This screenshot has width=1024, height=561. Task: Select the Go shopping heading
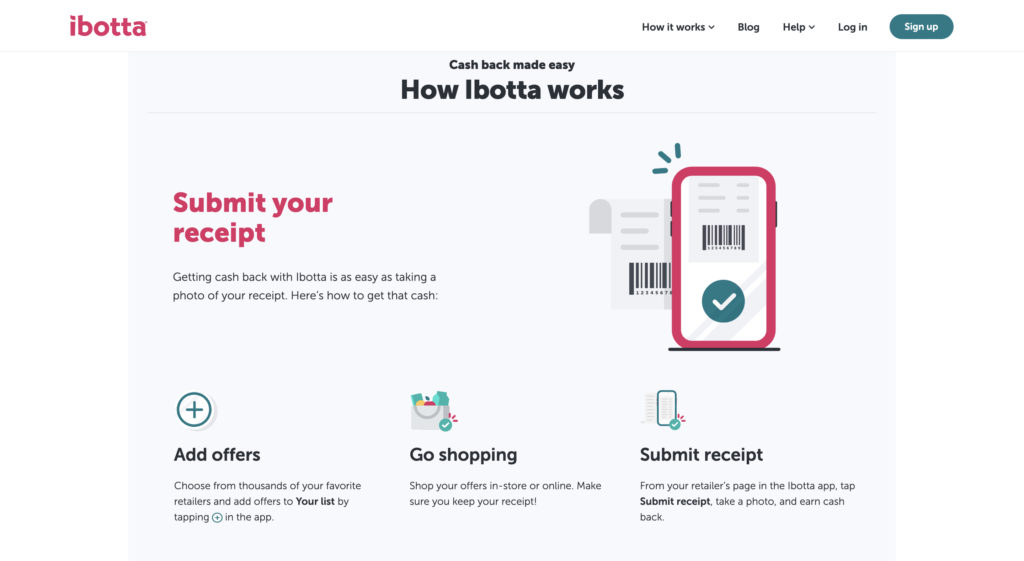coord(463,455)
